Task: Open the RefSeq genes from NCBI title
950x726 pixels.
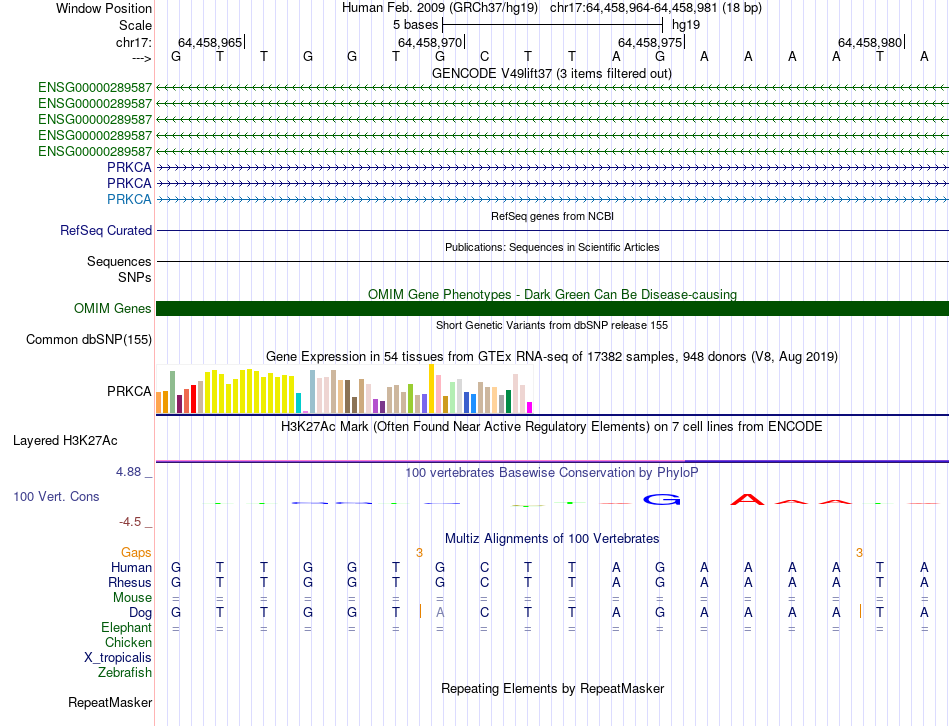Action: click(552, 216)
